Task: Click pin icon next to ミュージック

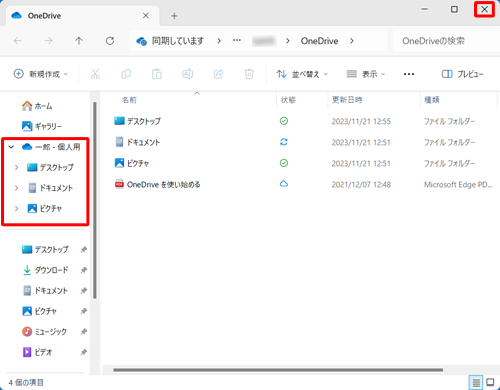Action: click(84, 332)
